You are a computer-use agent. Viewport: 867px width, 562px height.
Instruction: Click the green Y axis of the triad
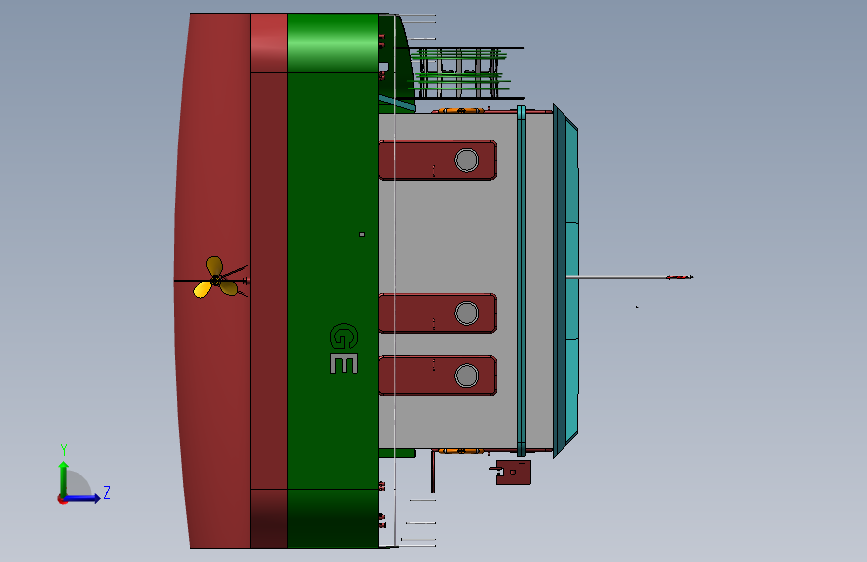pos(64,479)
